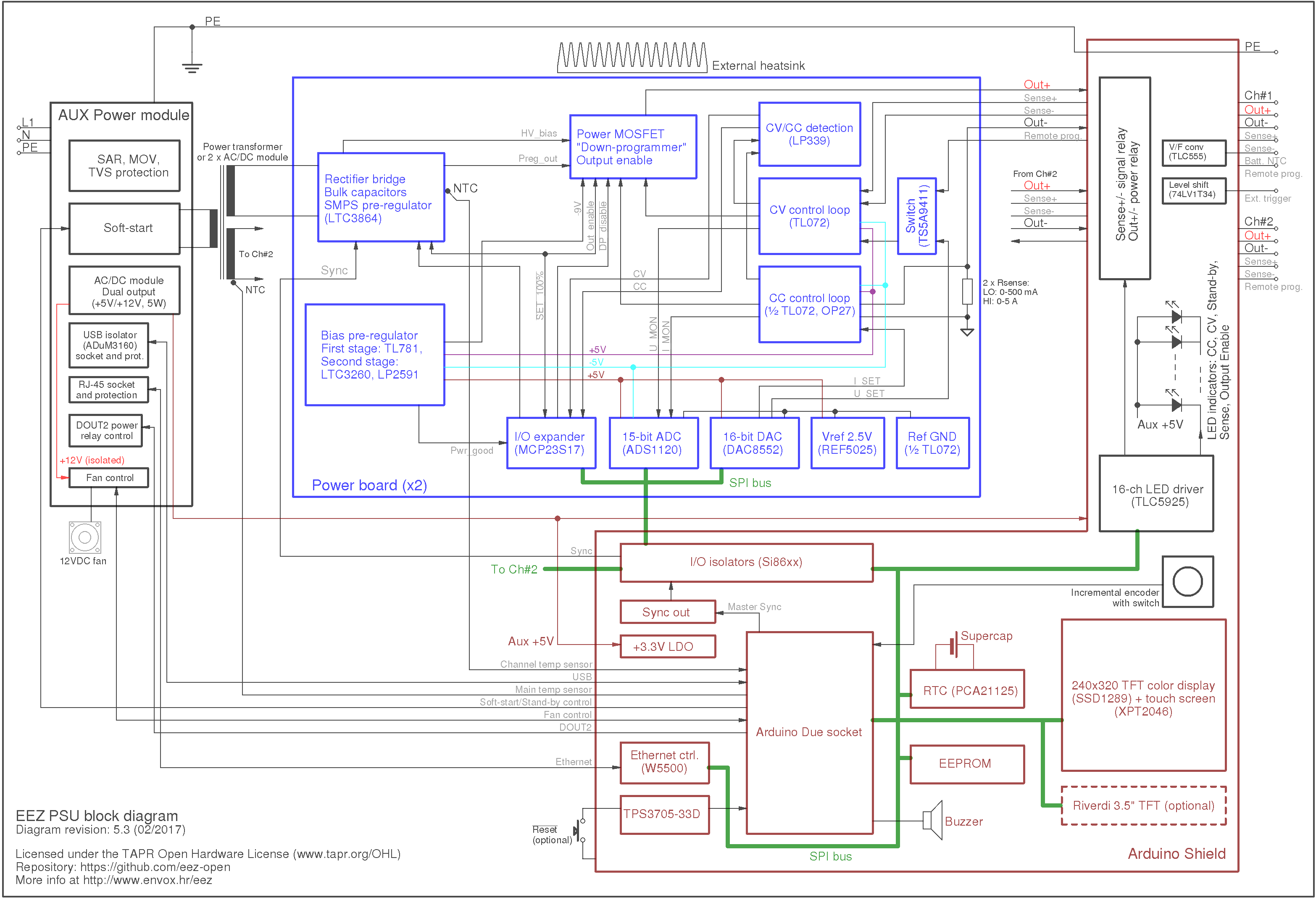The width and height of the screenshot is (1316, 900).
Task: Click the 16-ch LED driver block
Action: pos(1156,494)
